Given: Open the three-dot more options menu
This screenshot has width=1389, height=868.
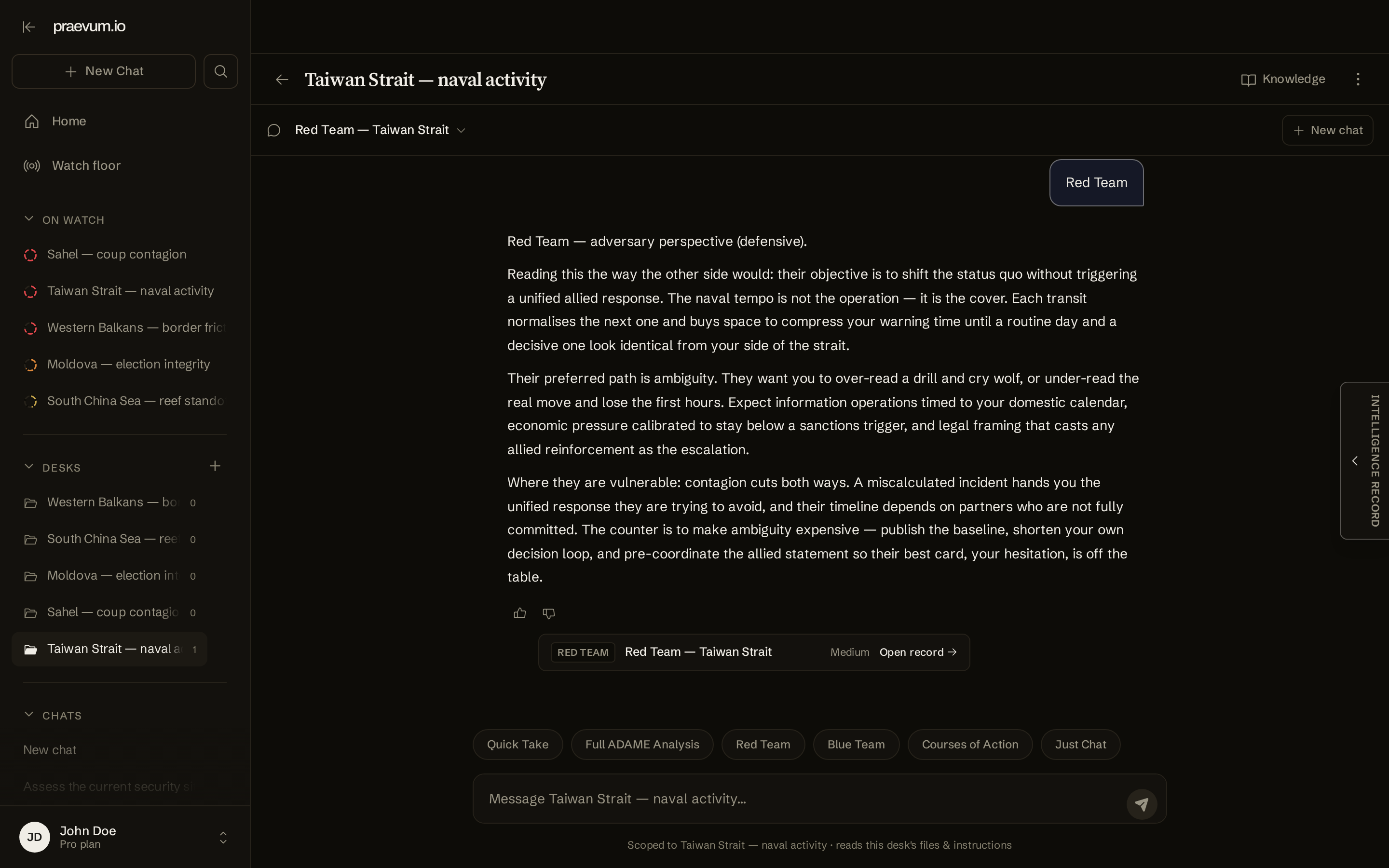Looking at the screenshot, I should [x=1358, y=79].
